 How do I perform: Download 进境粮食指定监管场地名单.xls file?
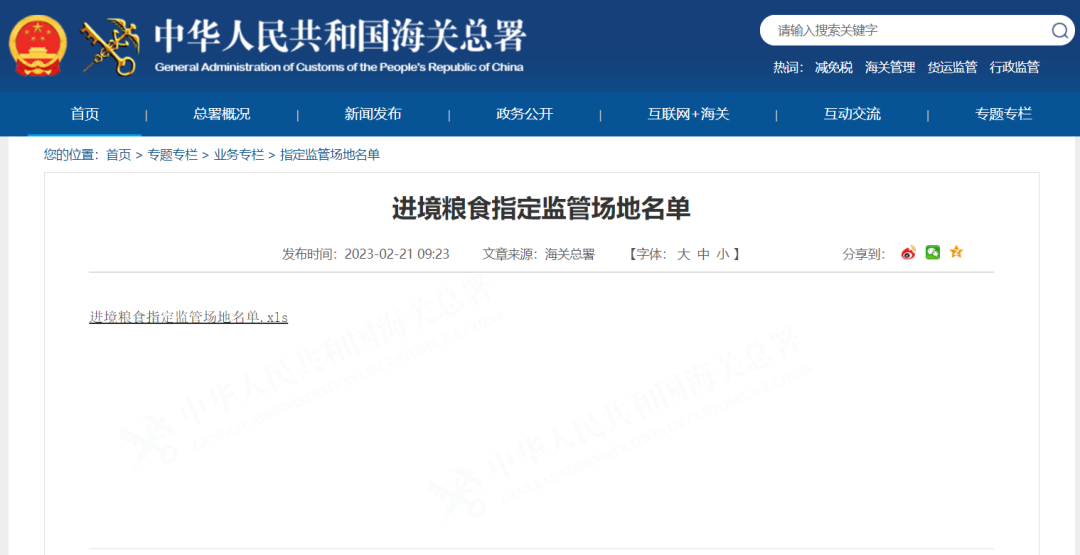click(188, 317)
